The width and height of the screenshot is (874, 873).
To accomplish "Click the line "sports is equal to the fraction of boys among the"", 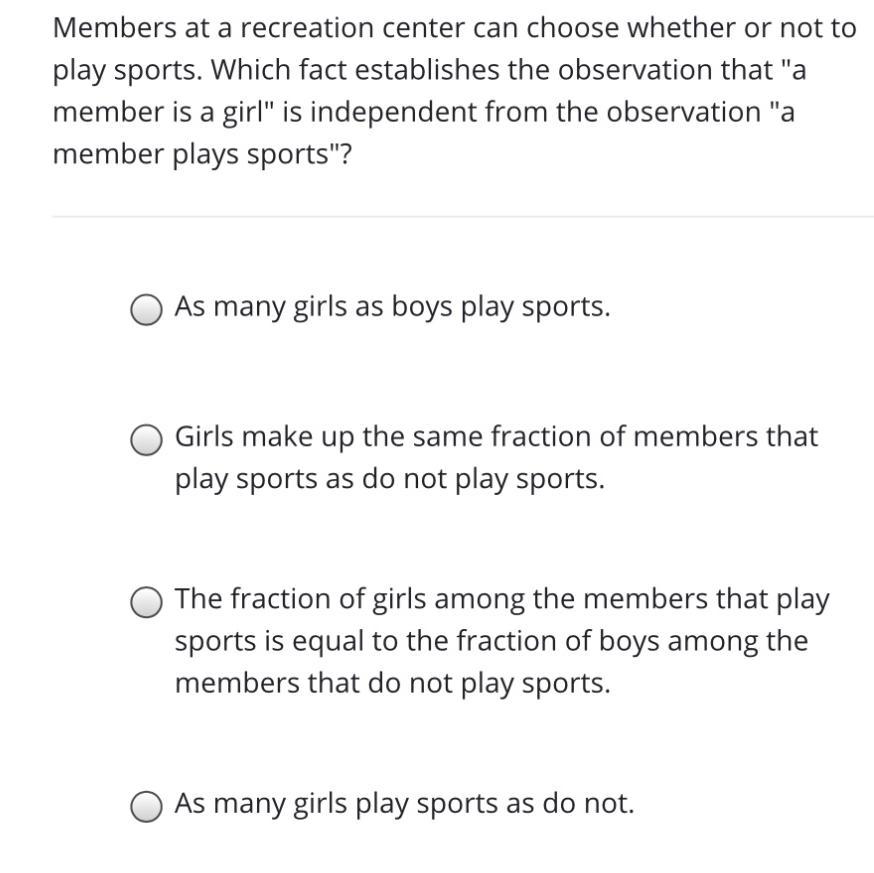I will click(x=491, y=641).
